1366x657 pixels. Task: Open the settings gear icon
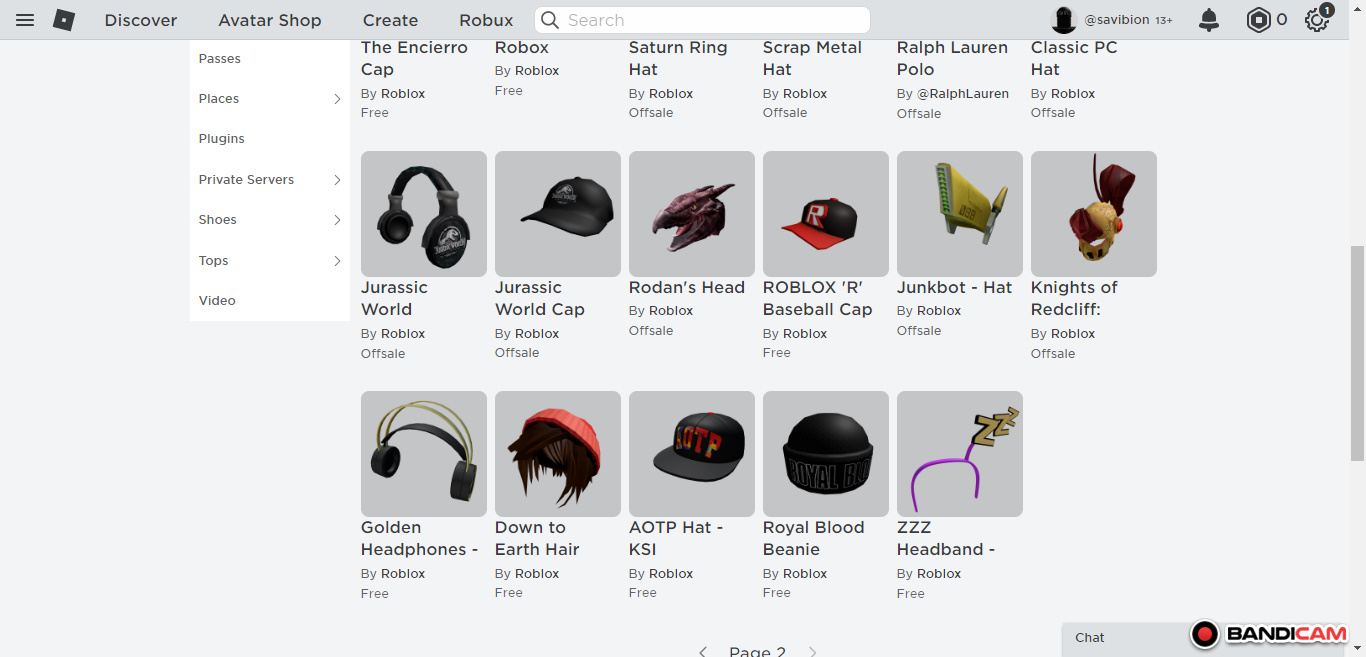pyautogui.click(x=1317, y=20)
